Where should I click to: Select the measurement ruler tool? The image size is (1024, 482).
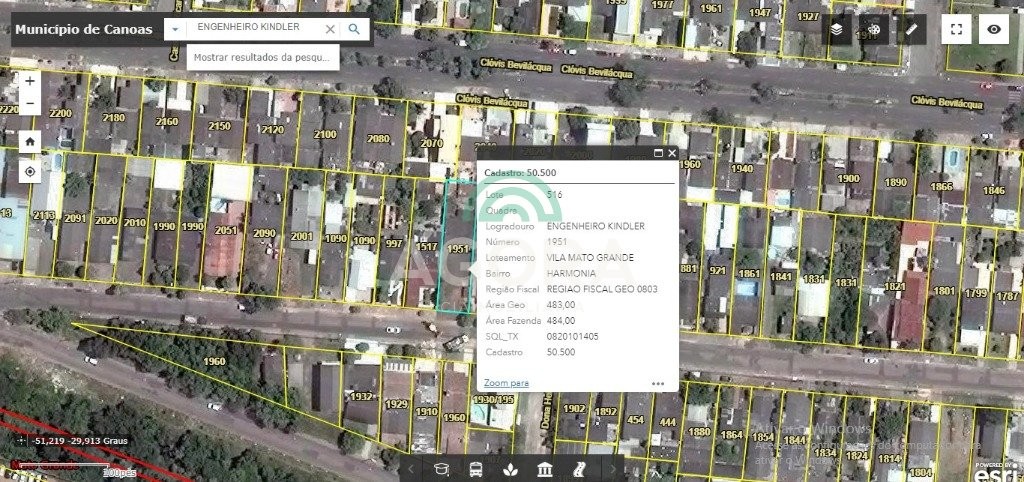(x=911, y=30)
